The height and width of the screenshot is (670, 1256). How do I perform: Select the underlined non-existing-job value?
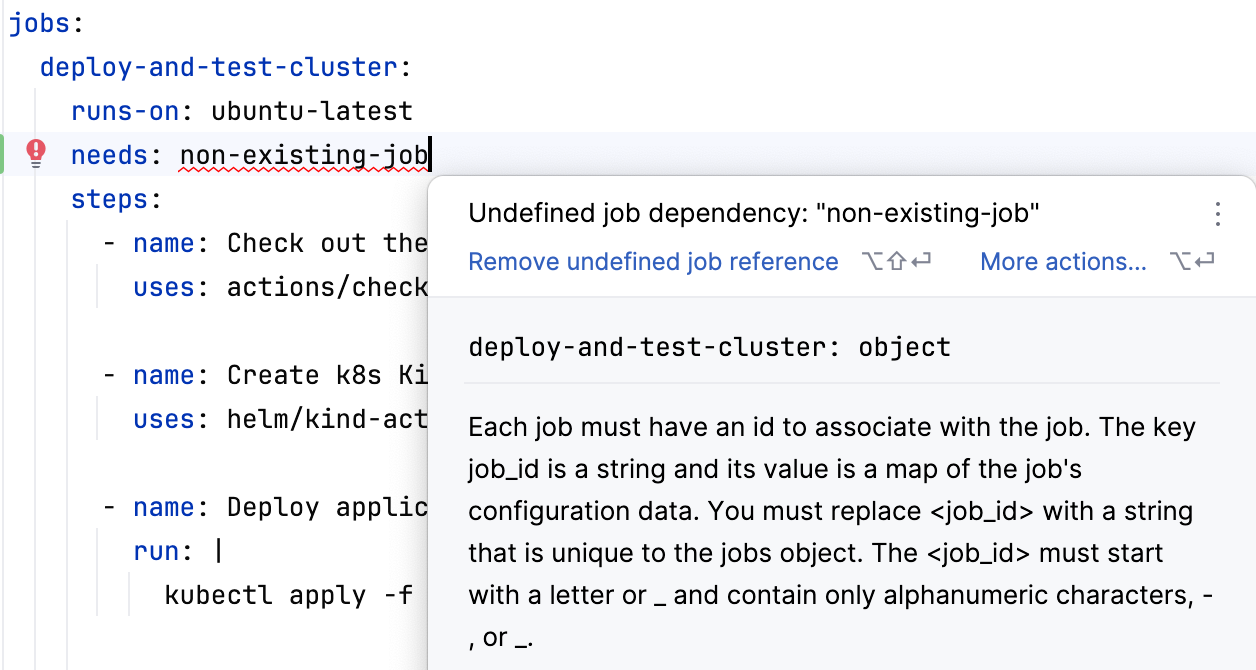(303, 154)
